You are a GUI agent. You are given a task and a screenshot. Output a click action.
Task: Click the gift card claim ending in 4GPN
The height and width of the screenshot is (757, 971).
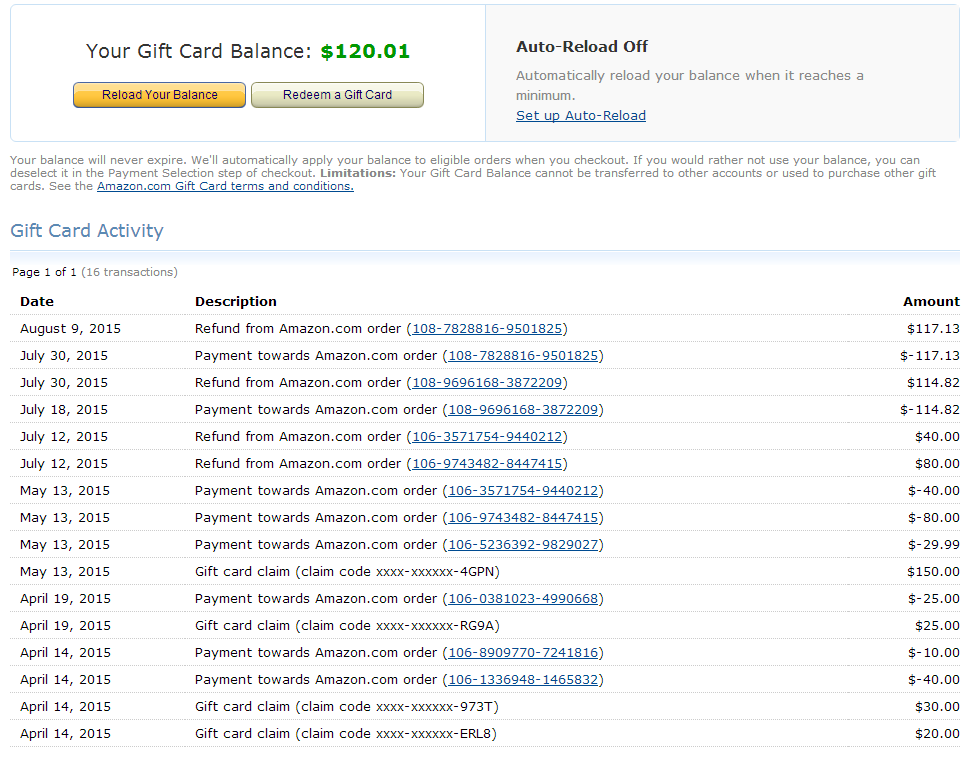click(x=346, y=572)
